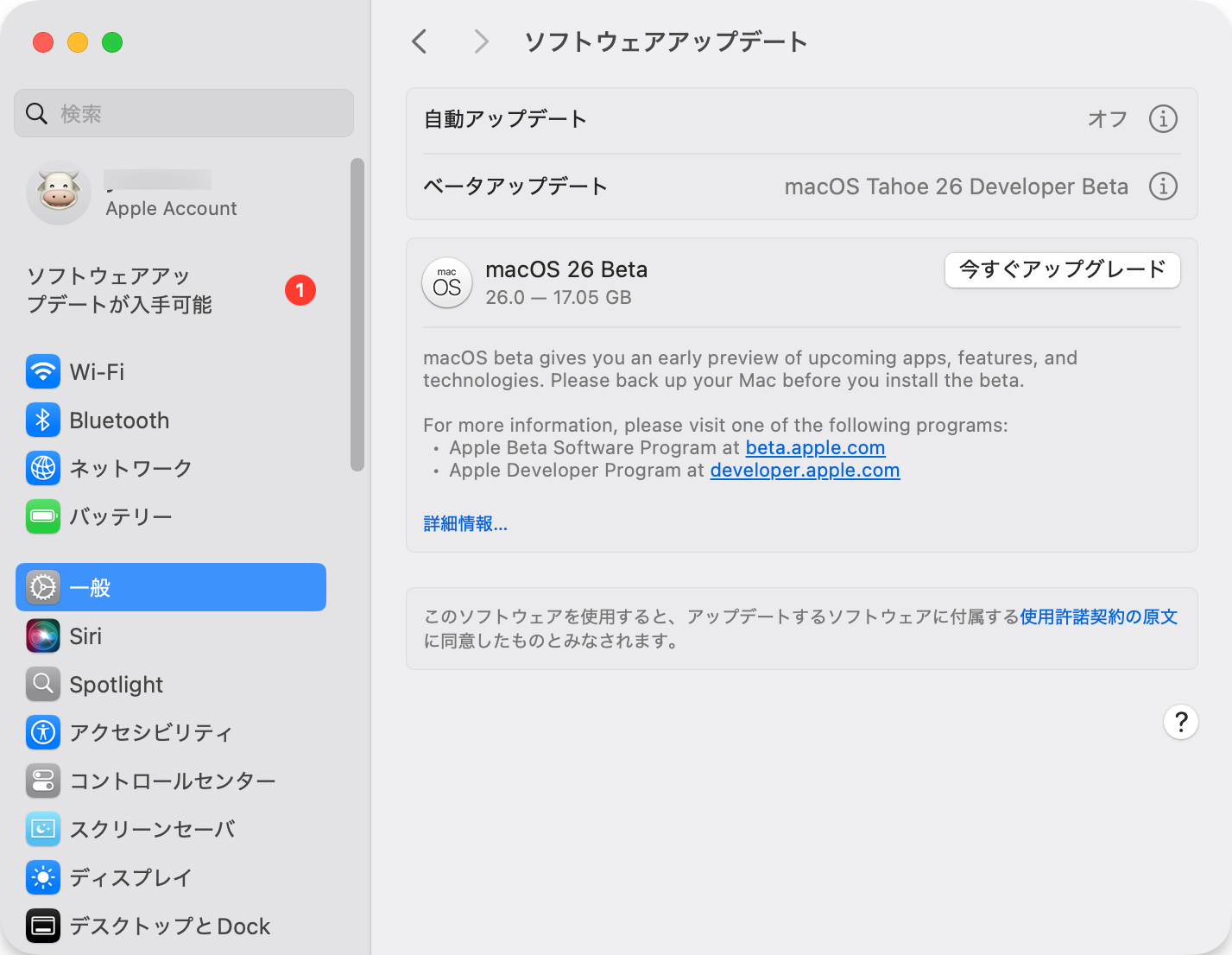Viewport: 1232px width, 955px height.
Task: Open 使用許諾契約の原文 link
Action: click(1099, 617)
